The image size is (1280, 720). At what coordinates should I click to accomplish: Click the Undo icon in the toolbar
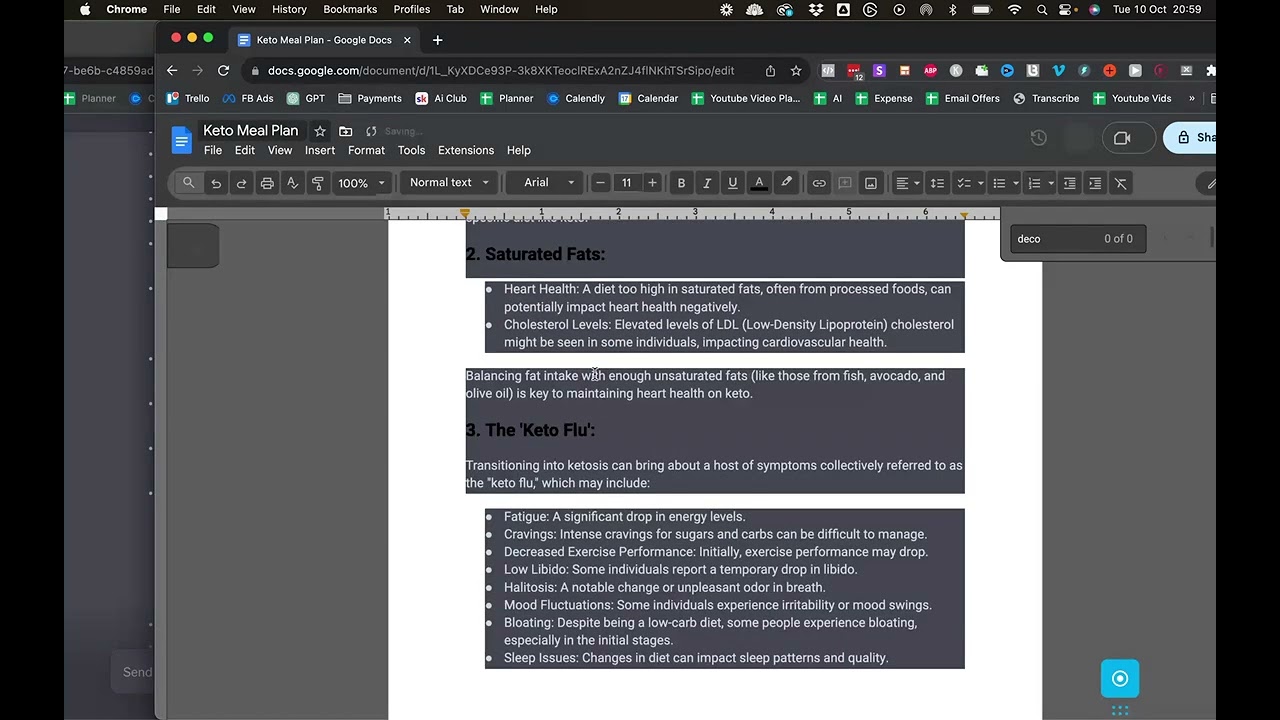tap(216, 183)
